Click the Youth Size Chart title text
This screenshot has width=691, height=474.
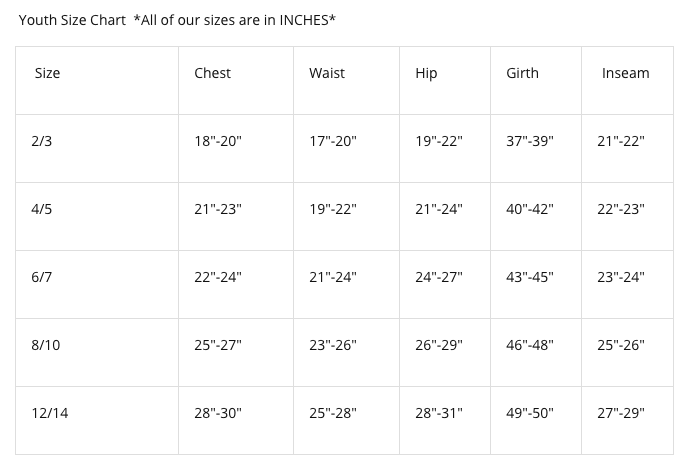(72, 20)
